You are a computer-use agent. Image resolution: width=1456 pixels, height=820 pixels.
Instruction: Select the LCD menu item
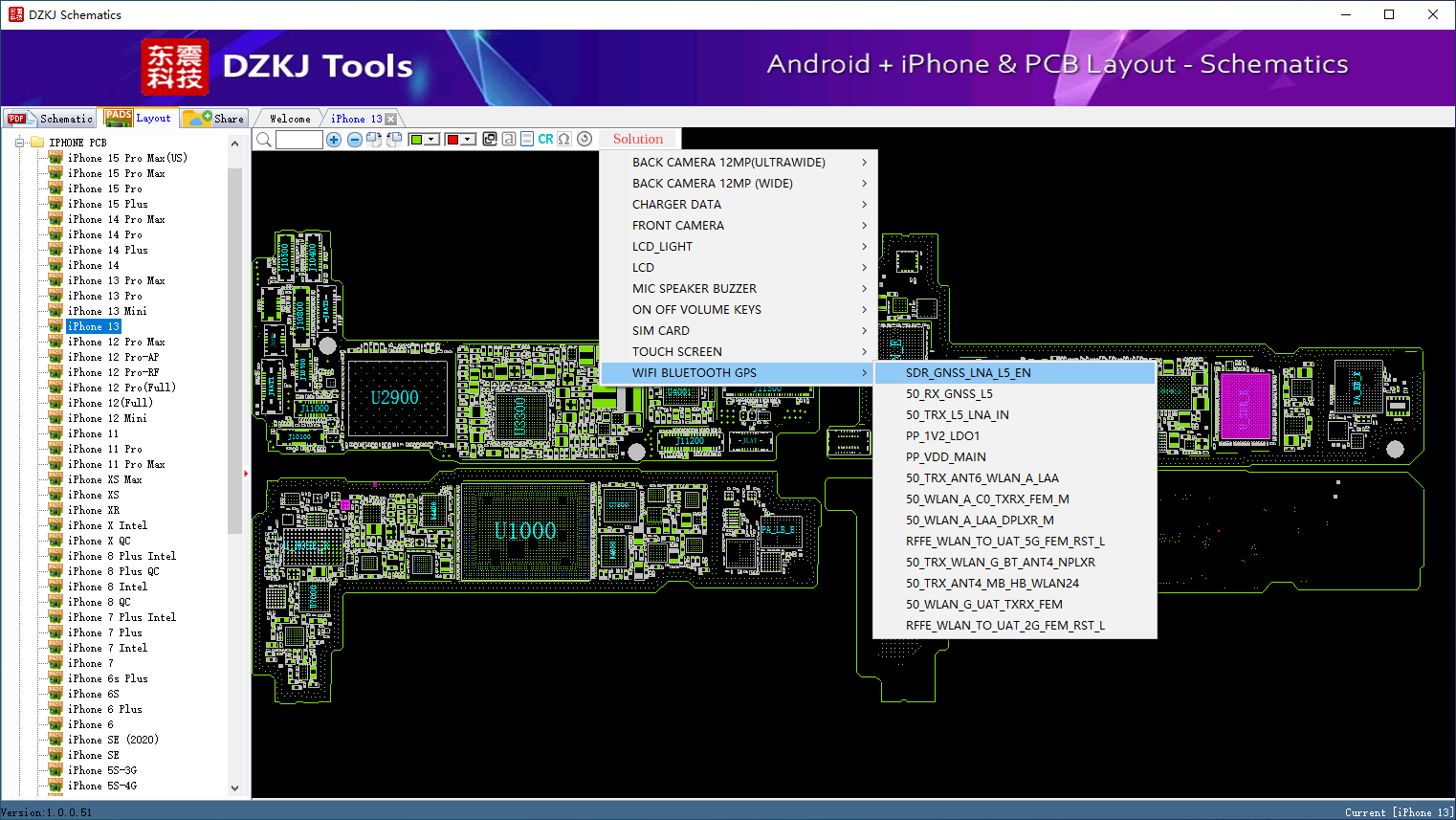point(737,268)
